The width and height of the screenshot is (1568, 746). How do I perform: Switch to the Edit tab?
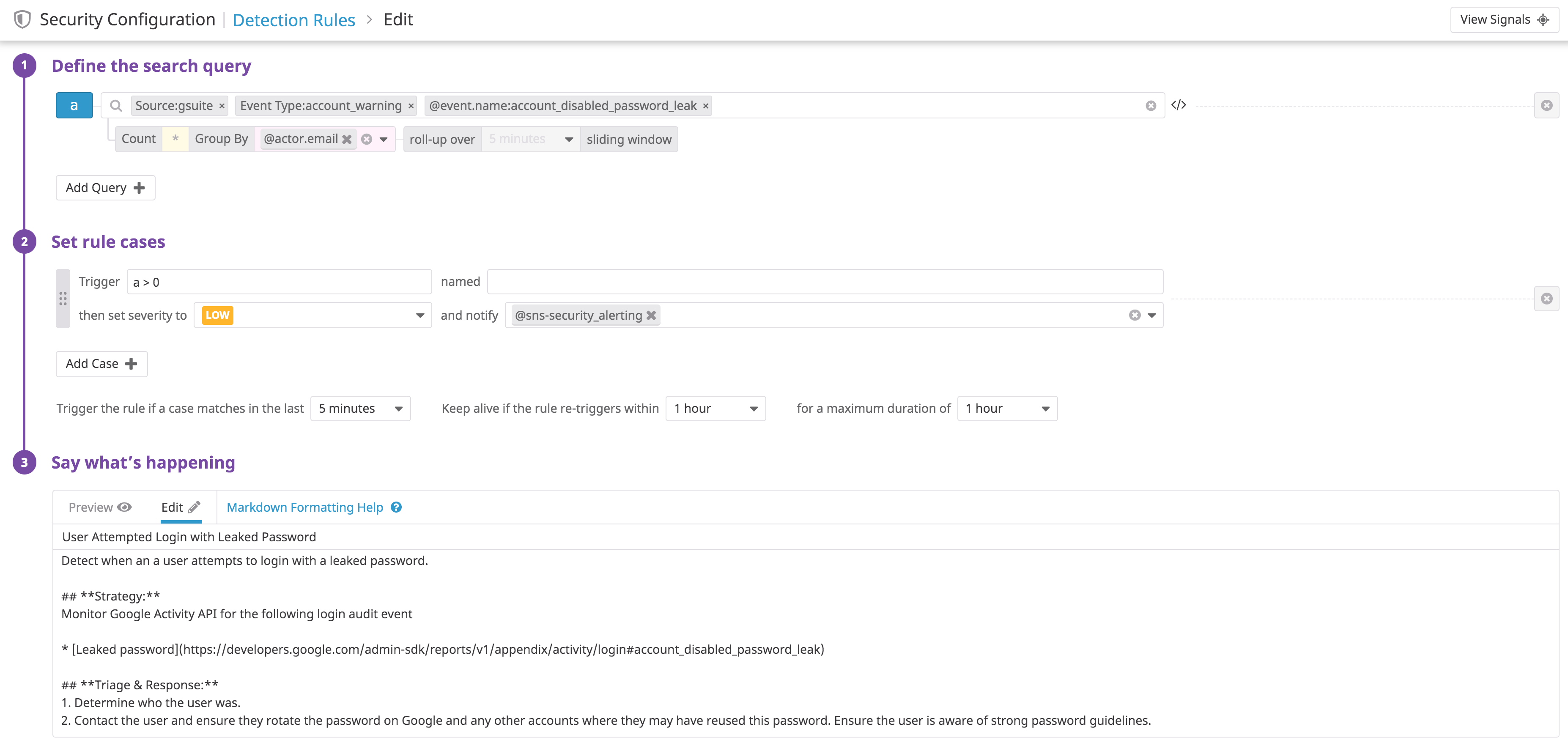tap(180, 507)
